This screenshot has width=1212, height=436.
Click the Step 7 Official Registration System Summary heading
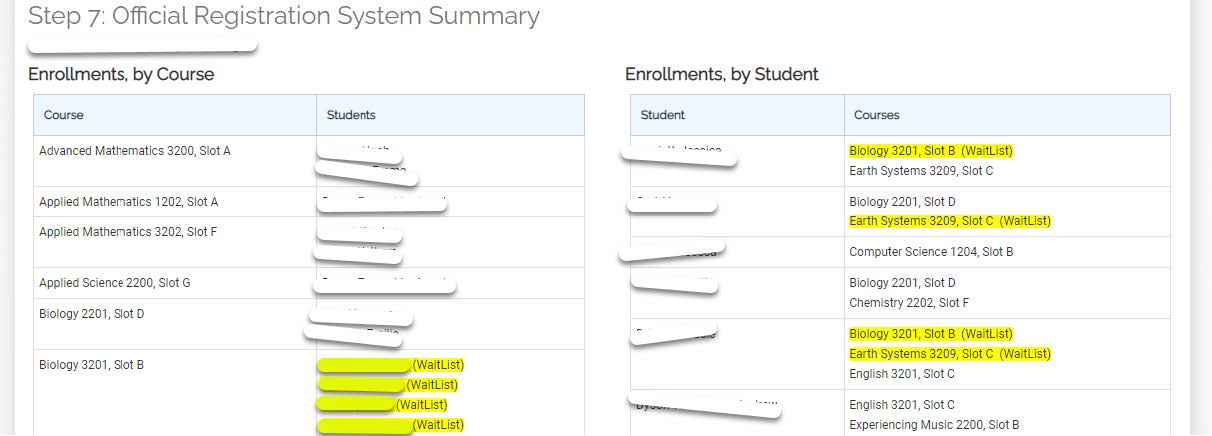click(284, 16)
